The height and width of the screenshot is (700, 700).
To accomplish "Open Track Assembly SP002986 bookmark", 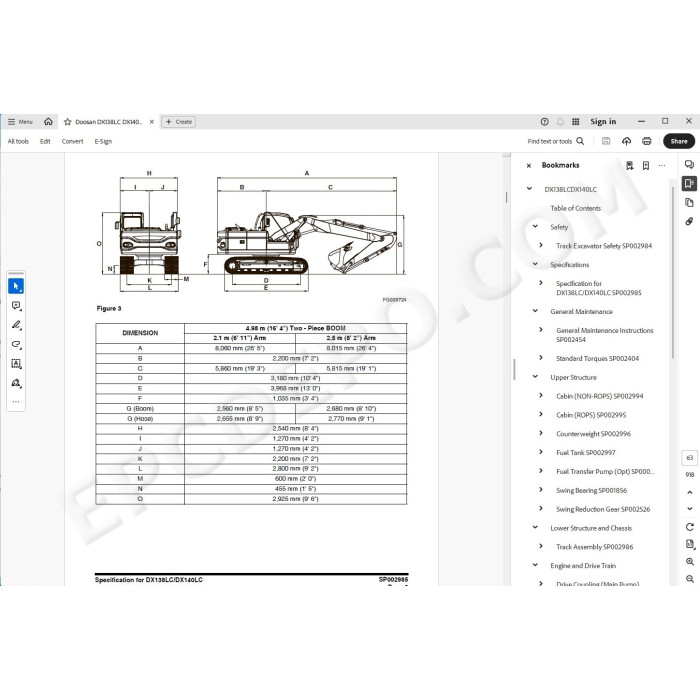I will (594, 546).
